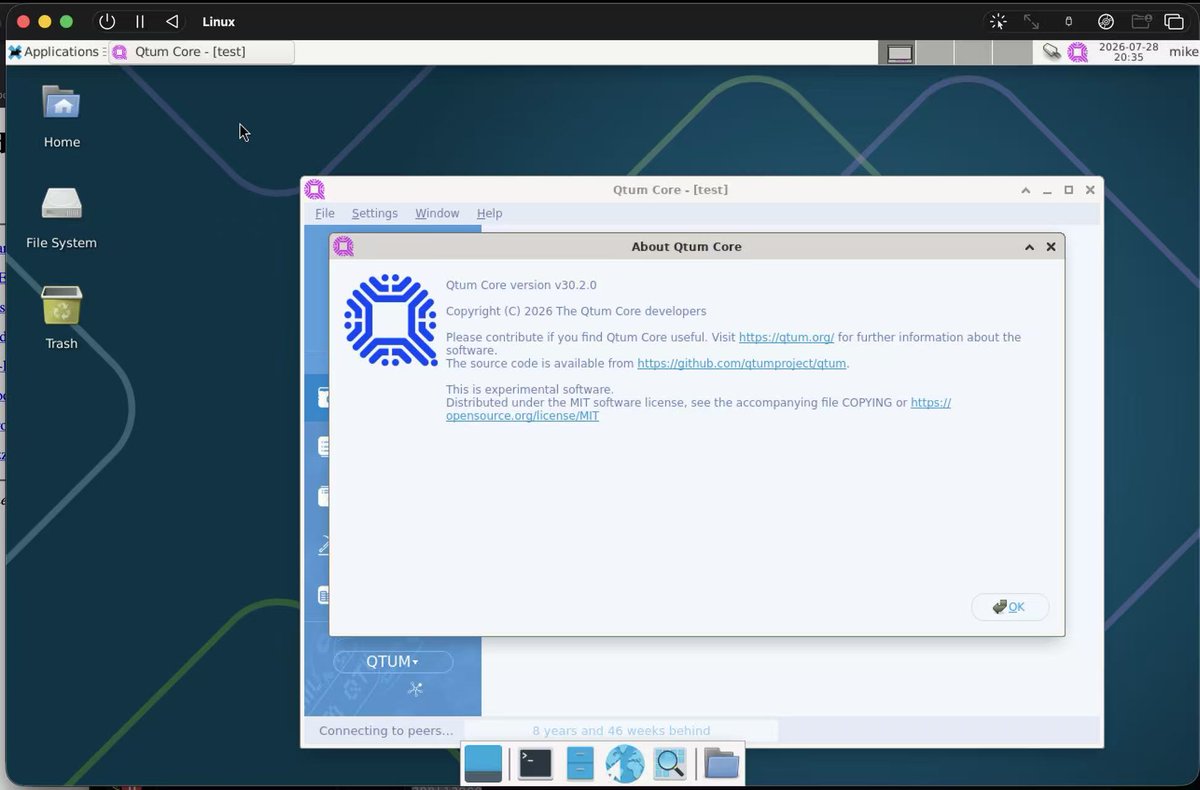
Task: Click the Connecting to peers status text
Action: coord(385,731)
